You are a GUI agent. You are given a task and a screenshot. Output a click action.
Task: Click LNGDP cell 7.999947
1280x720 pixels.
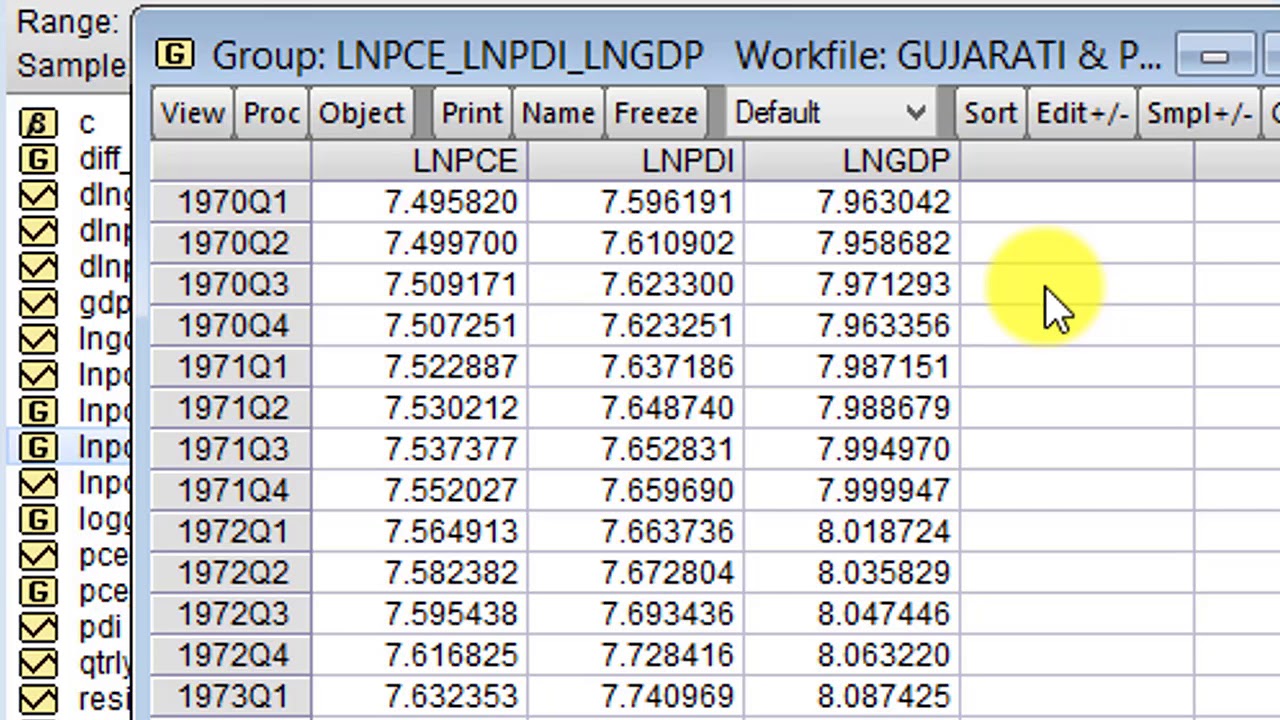pyautogui.click(x=852, y=489)
